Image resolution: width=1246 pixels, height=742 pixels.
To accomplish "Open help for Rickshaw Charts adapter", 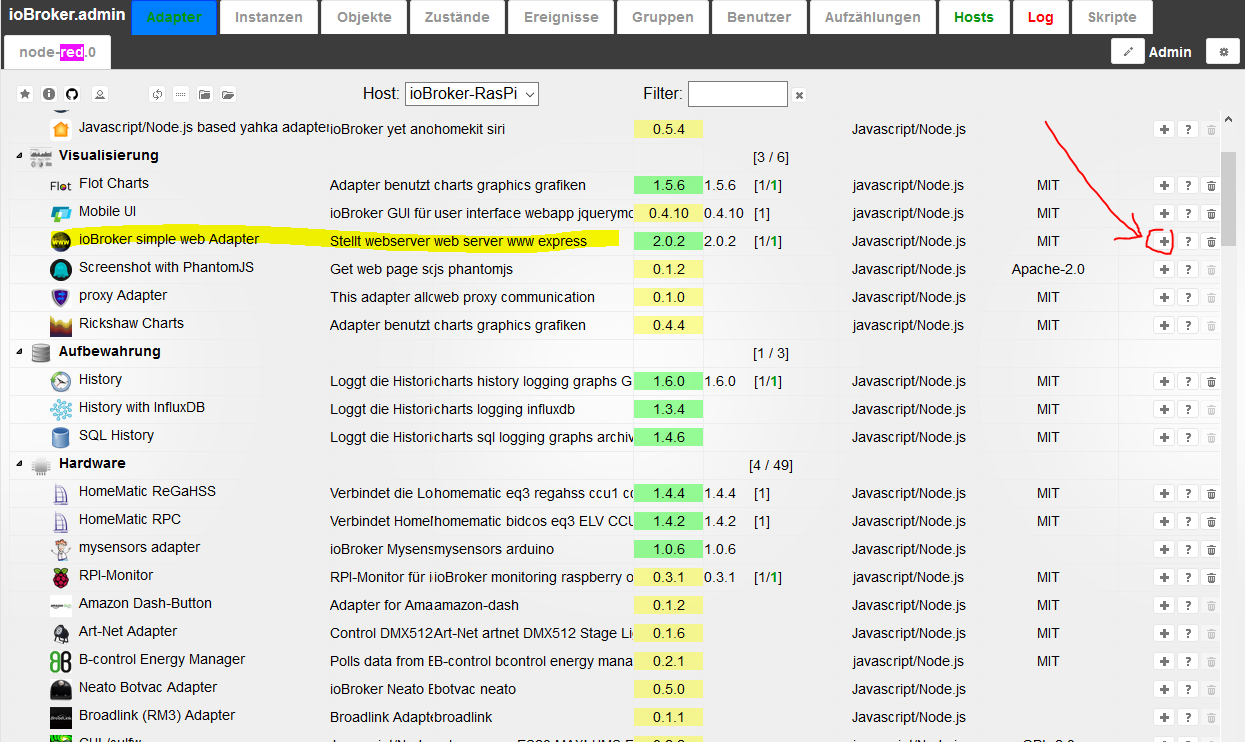I will (x=1188, y=325).
